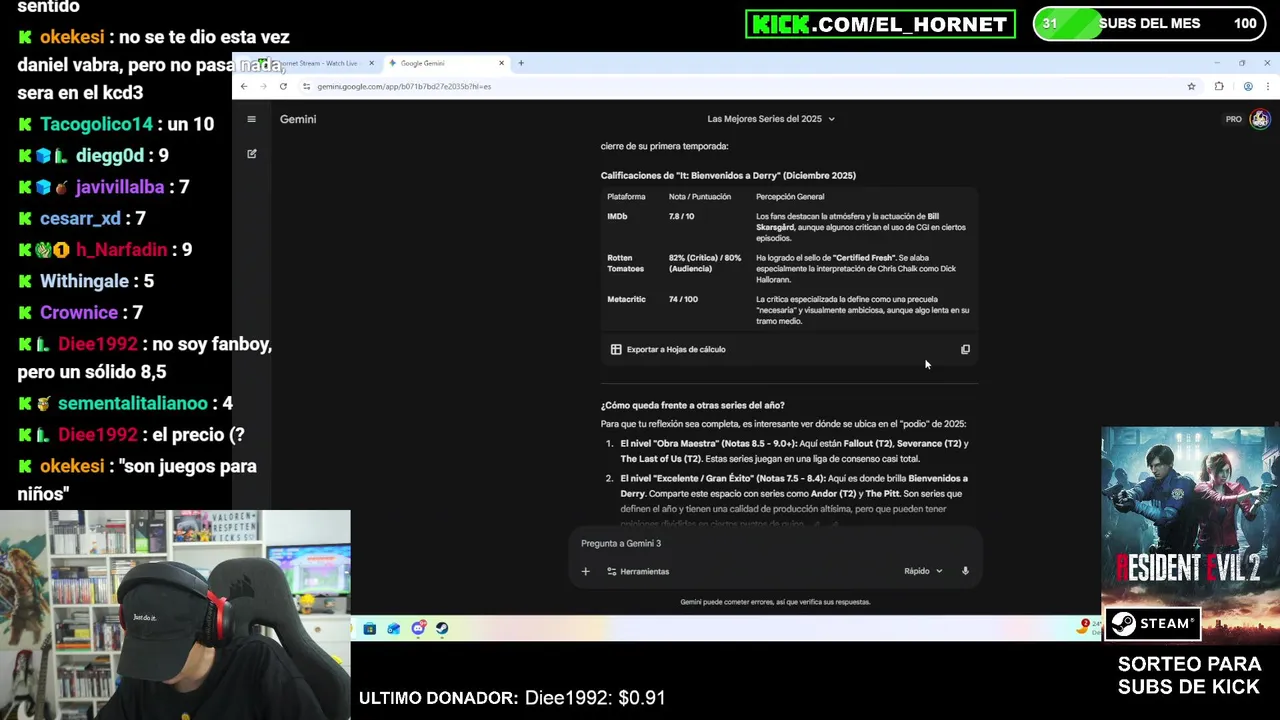Click the 'Percepción General' column header
Viewport: 1280px width, 720px height.
point(790,197)
